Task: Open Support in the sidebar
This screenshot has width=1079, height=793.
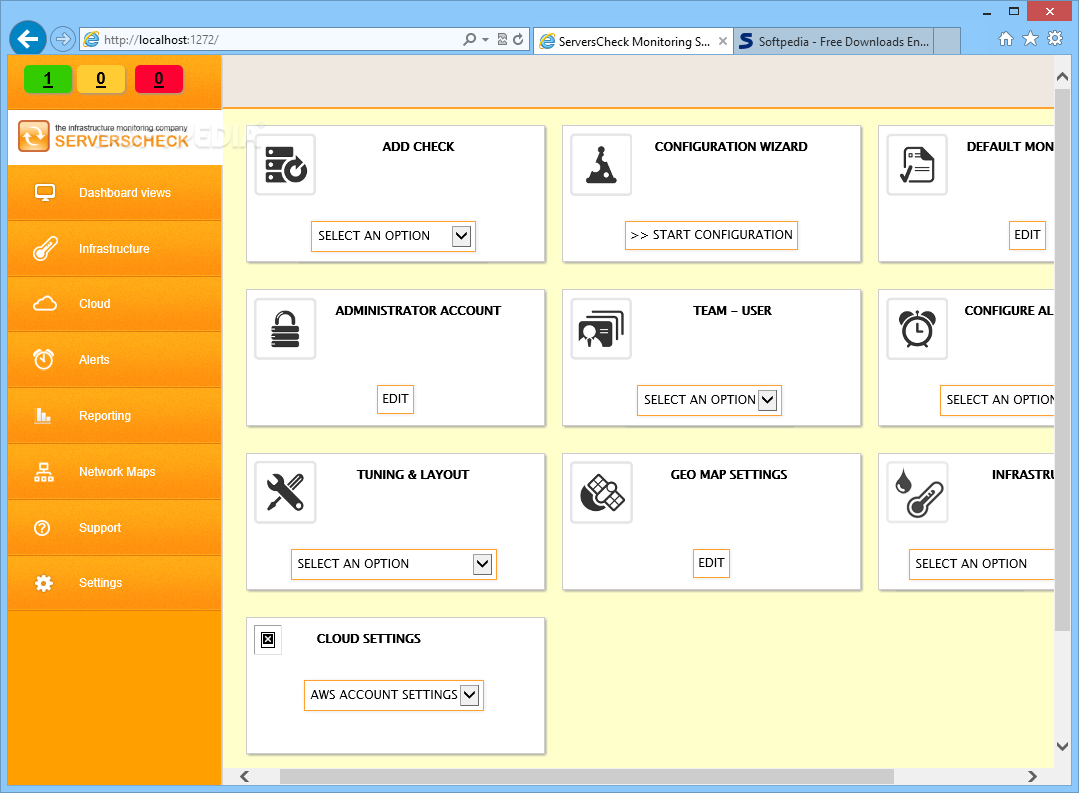Action: [115, 528]
